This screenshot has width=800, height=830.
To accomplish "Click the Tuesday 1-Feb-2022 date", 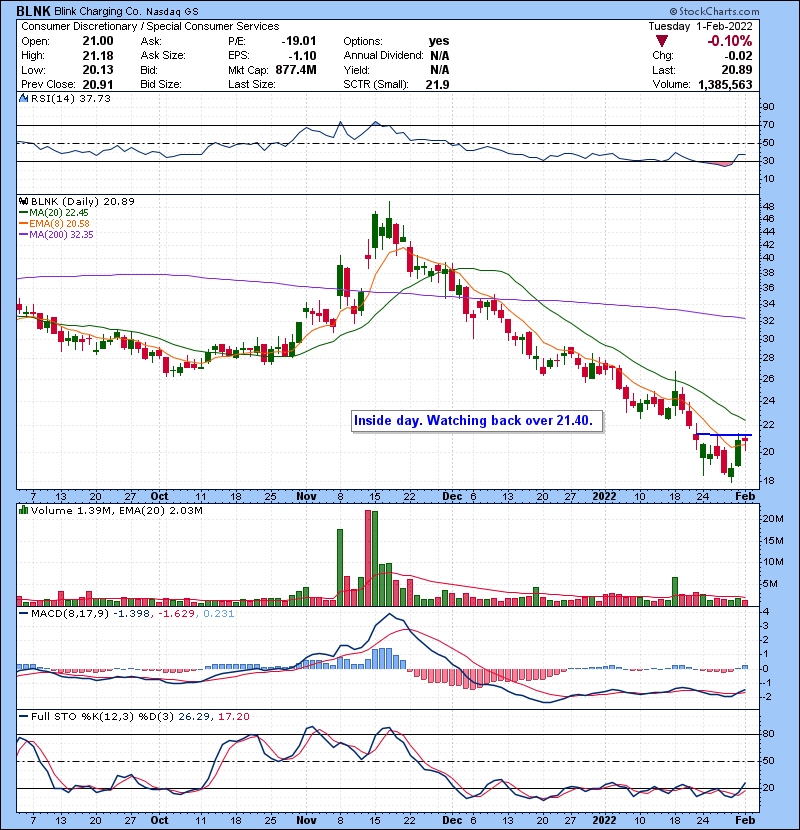I will 700,26.
